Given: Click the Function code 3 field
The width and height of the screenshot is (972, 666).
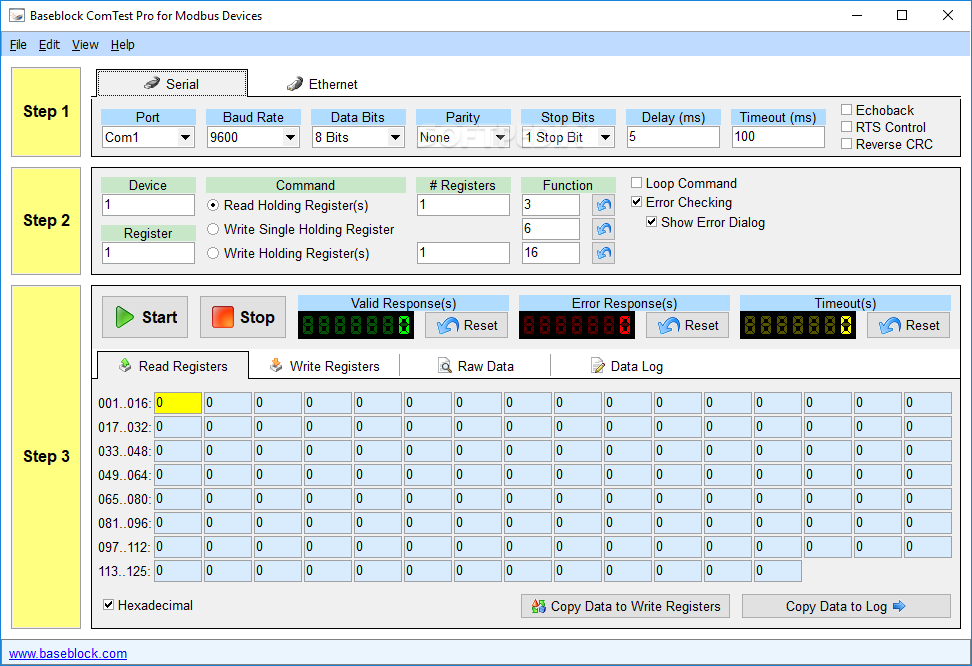Looking at the screenshot, I should (550, 205).
